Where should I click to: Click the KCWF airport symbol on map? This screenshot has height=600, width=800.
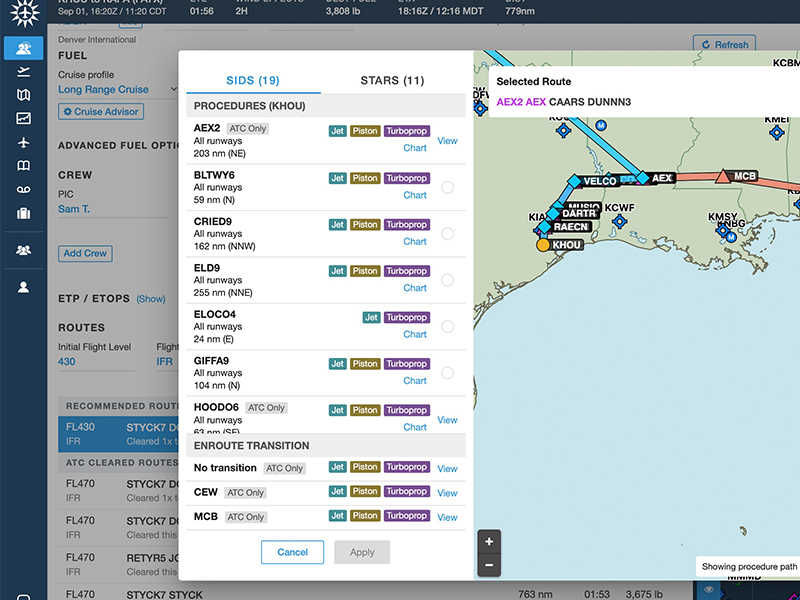coord(619,221)
